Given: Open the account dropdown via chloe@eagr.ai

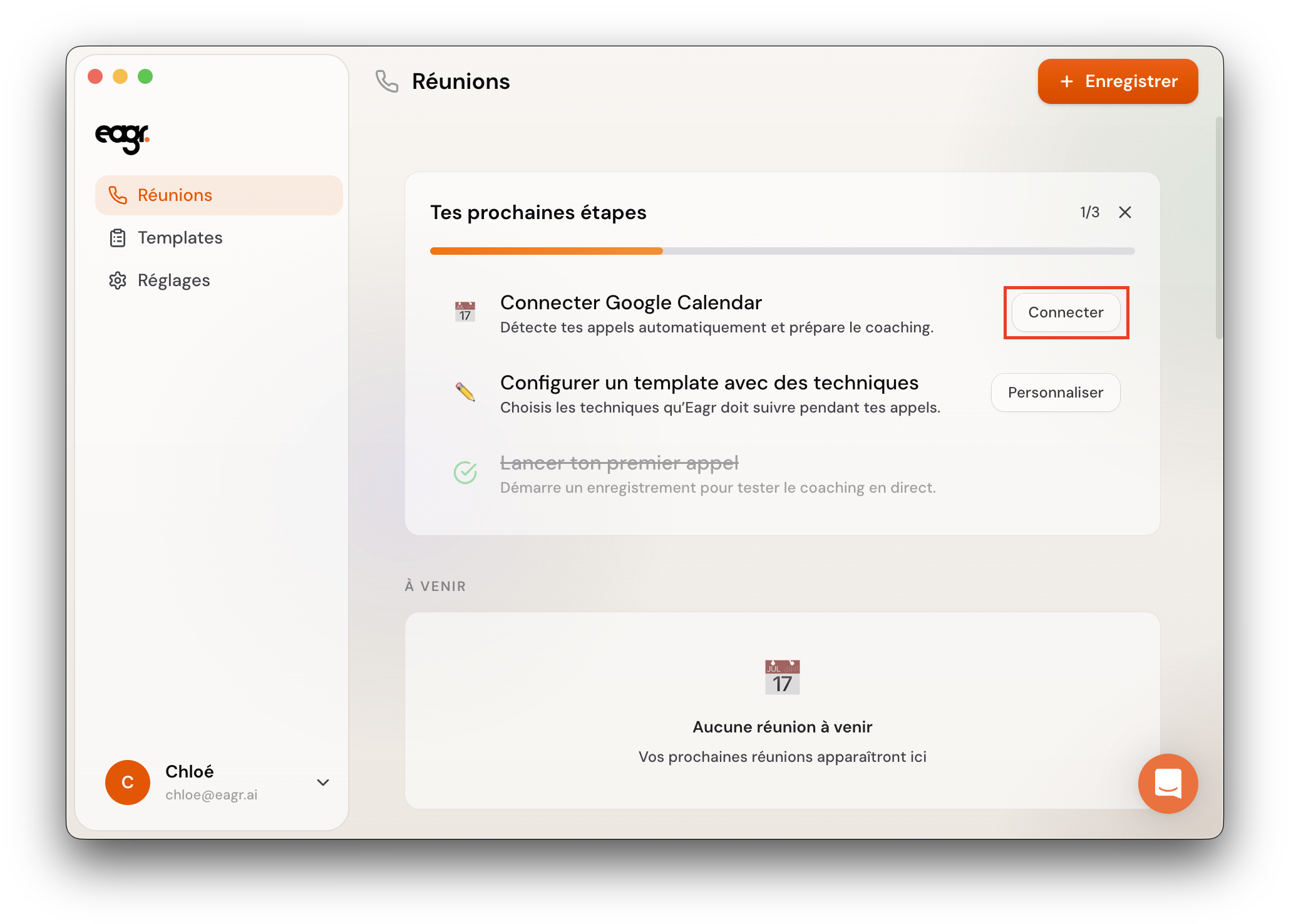Looking at the screenshot, I should point(212,794).
